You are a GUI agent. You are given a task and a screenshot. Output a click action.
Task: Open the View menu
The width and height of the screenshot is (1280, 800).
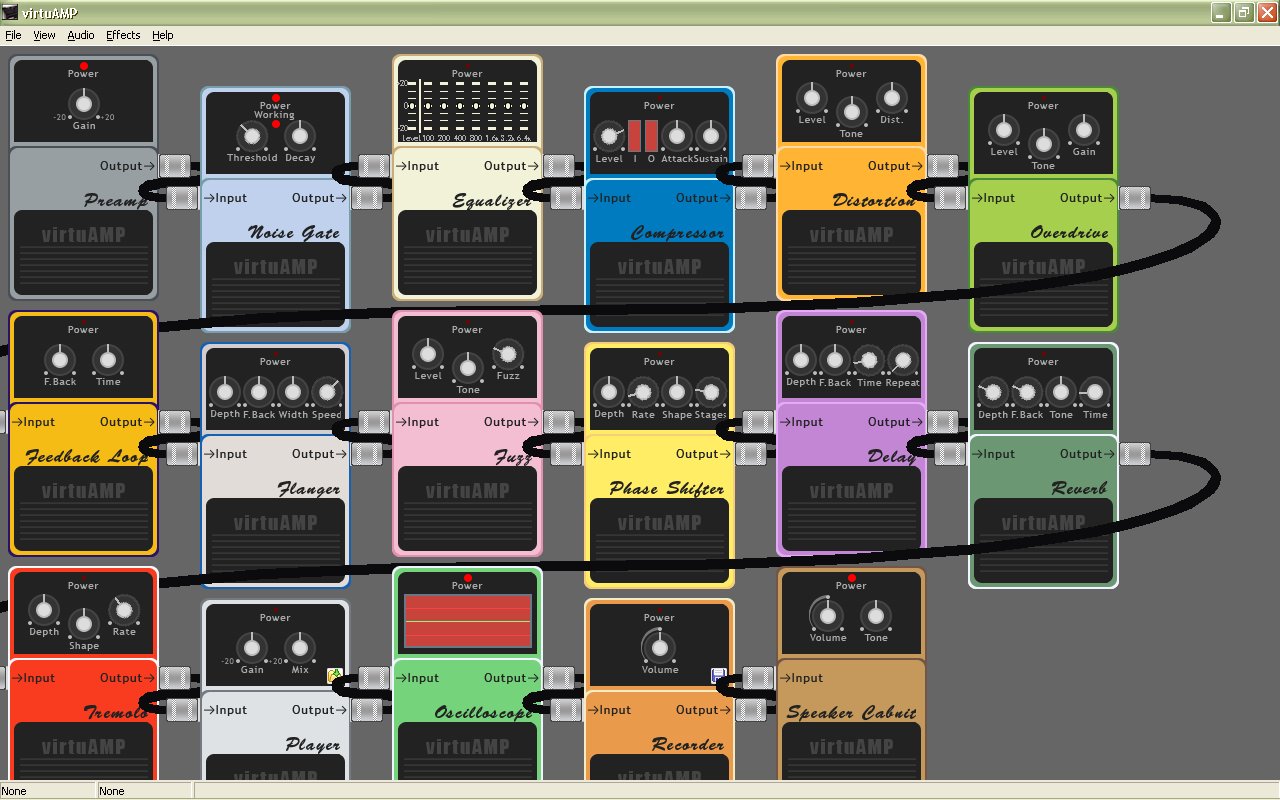[x=44, y=35]
